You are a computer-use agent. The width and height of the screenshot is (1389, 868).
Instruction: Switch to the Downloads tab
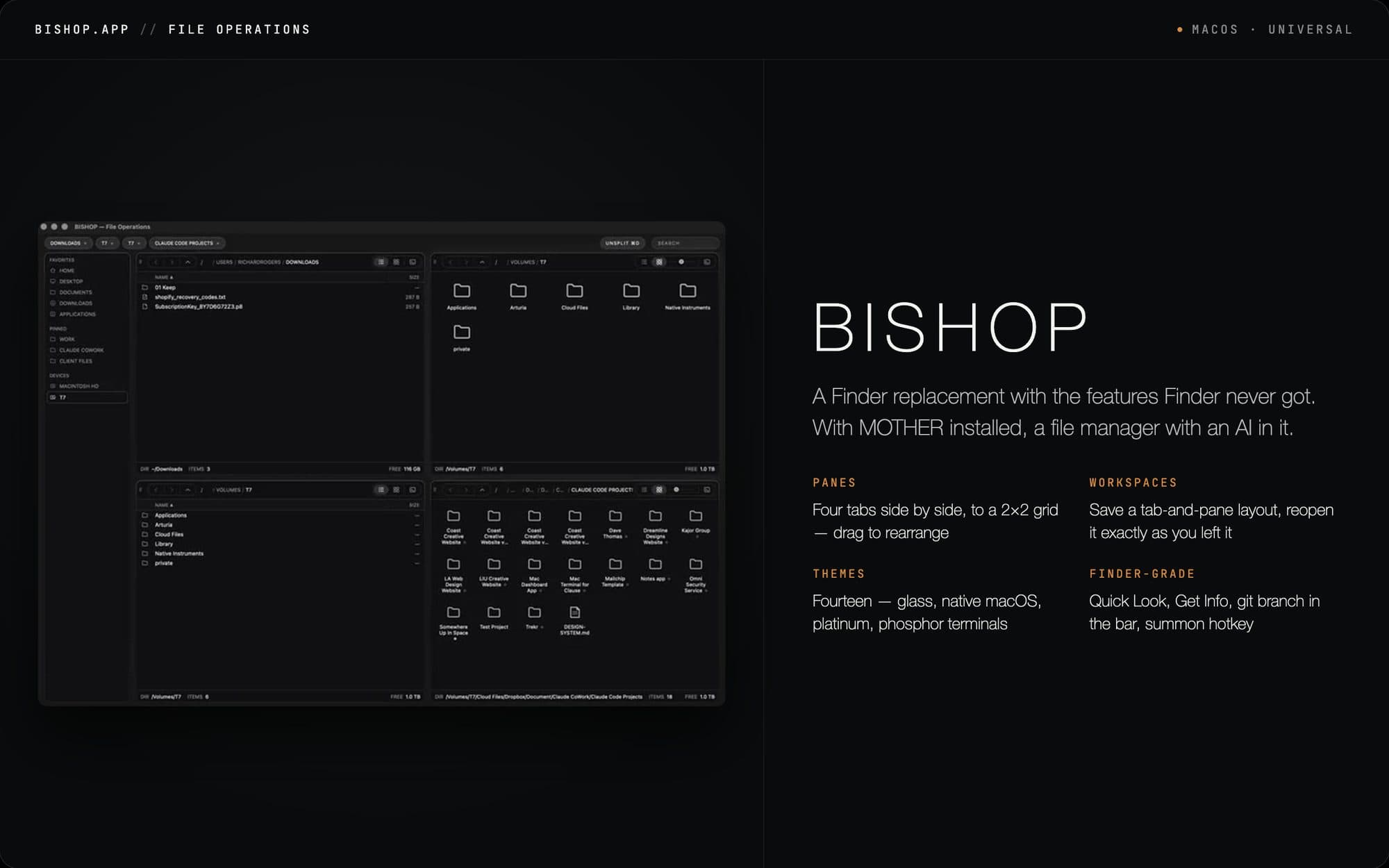pos(68,243)
